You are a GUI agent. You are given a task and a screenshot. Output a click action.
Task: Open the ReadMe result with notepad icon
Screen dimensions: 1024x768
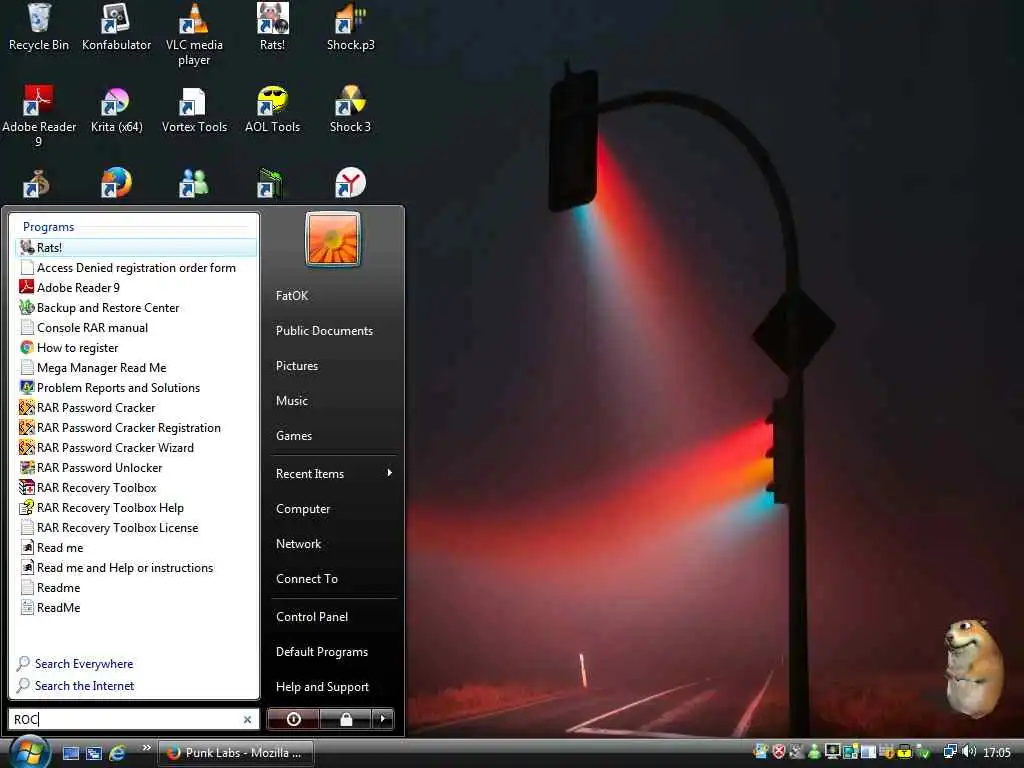[x=136, y=607]
